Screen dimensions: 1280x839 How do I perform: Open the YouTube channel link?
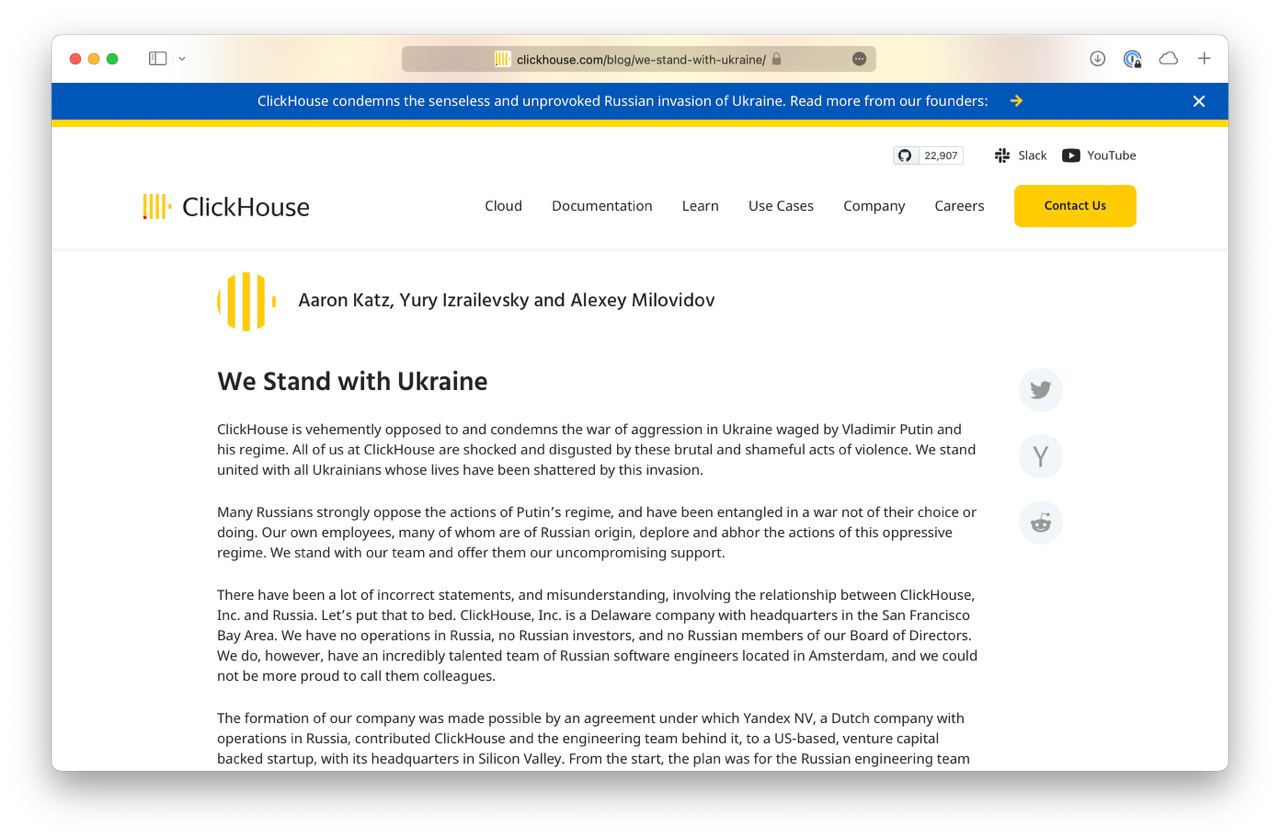[1099, 155]
